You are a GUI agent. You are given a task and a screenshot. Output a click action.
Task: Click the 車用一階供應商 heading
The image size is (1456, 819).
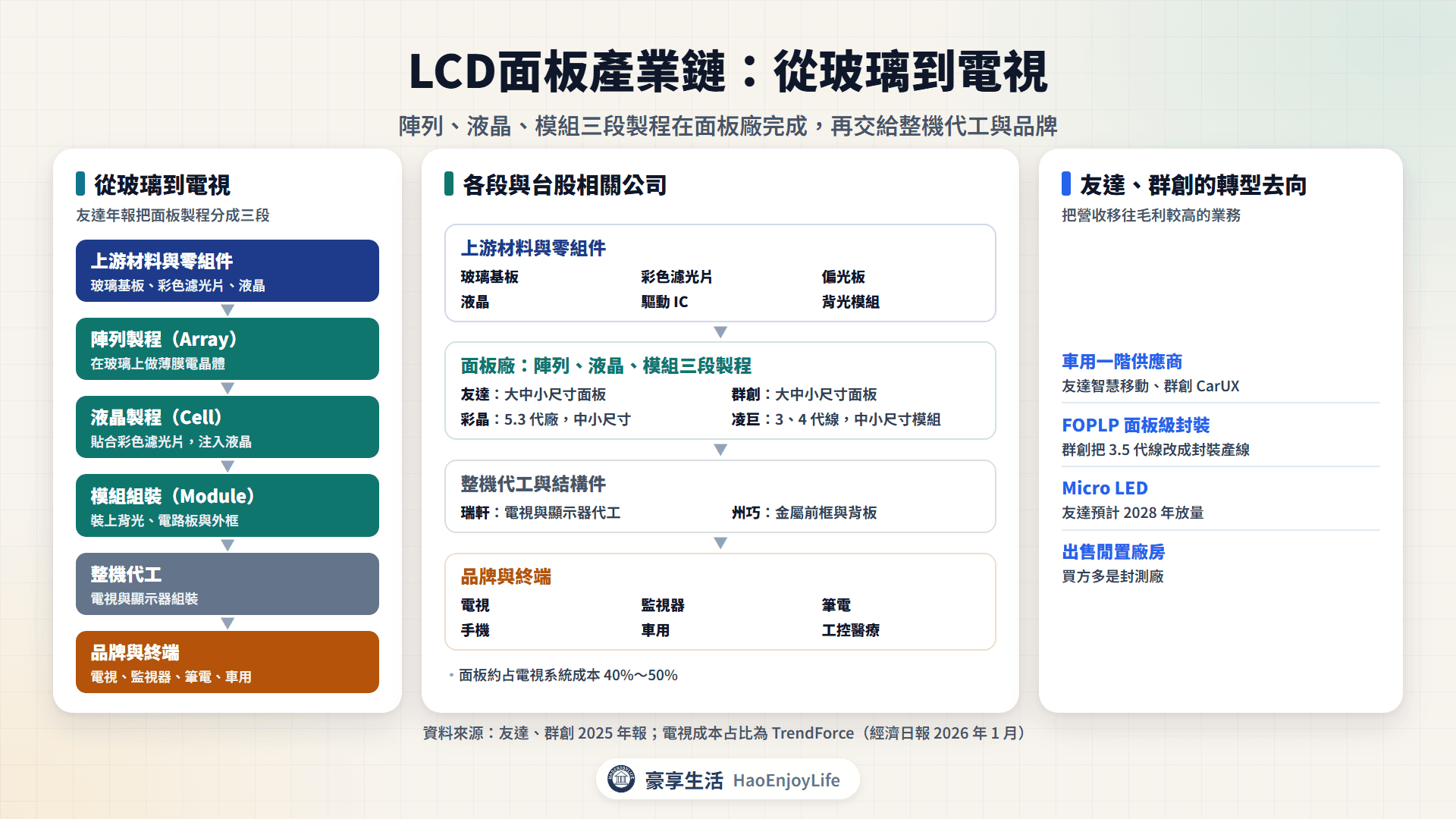pyautogui.click(x=1122, y=362)
